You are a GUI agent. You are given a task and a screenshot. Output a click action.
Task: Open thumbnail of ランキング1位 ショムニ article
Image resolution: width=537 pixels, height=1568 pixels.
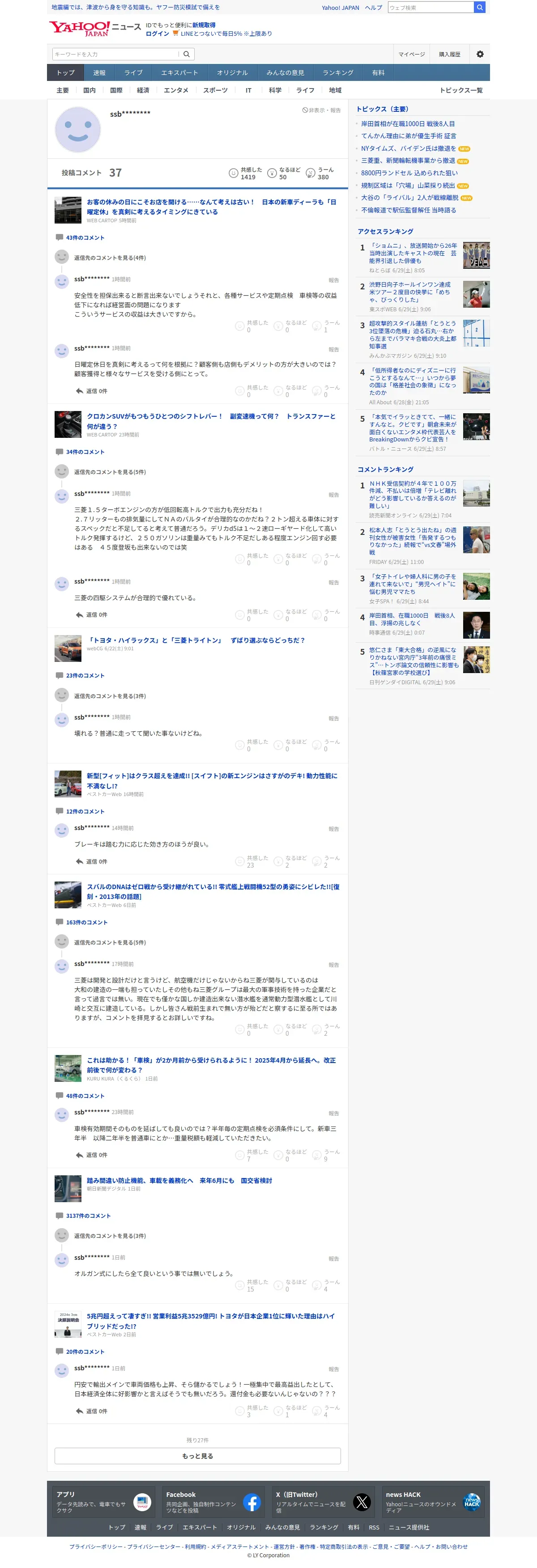[476, 255]
